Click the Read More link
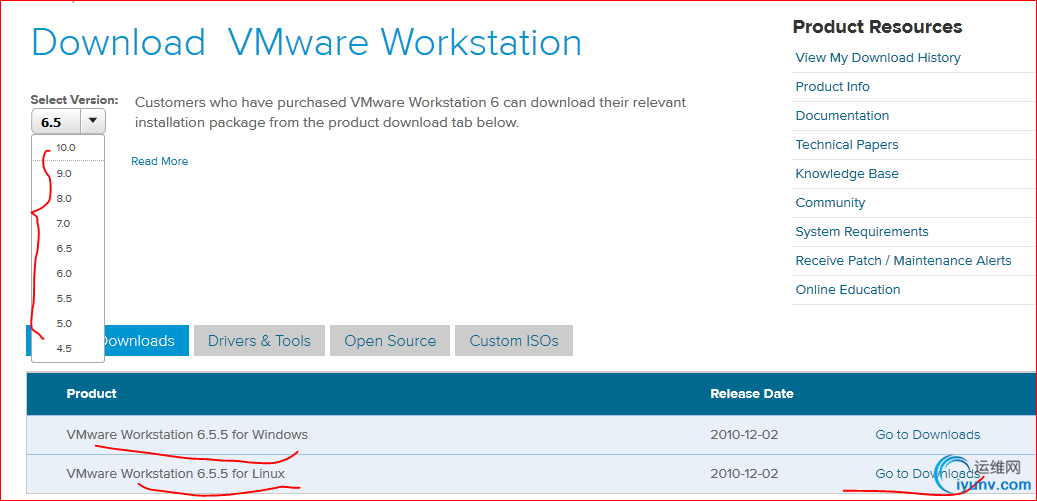This screenshot has width=1037, height=501. pos(159,161)
